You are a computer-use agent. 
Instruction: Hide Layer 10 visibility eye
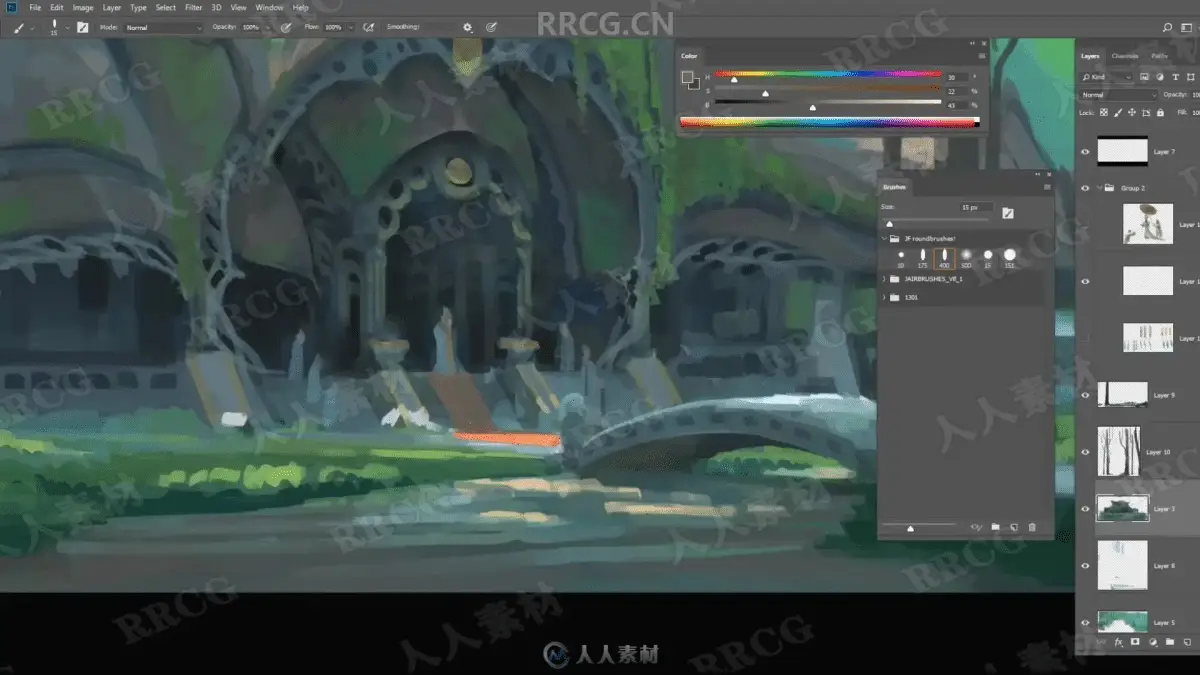(1086, 452)
